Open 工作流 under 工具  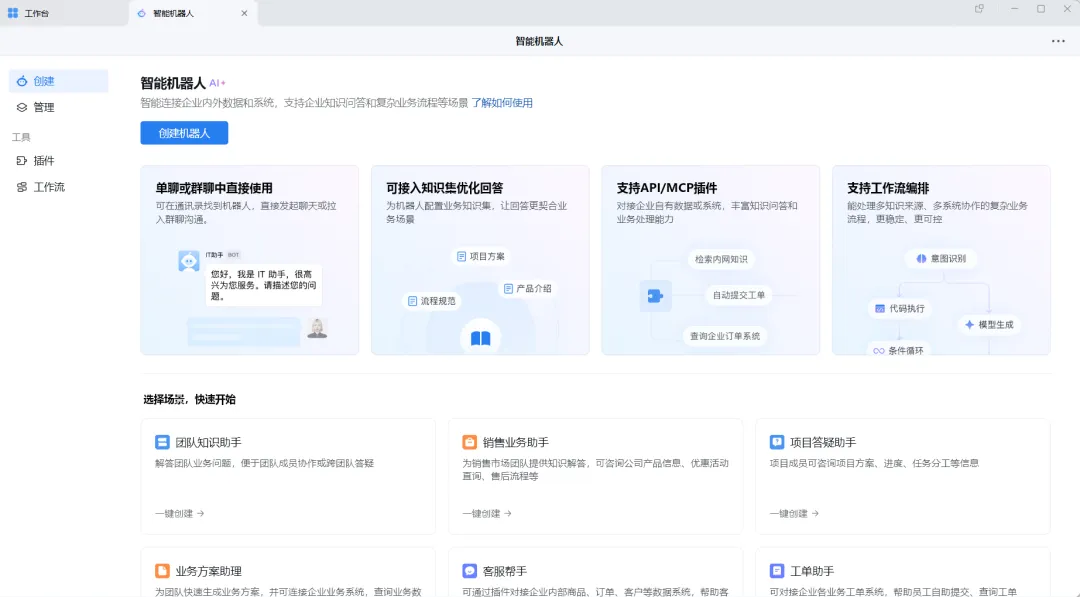point(59,187)
